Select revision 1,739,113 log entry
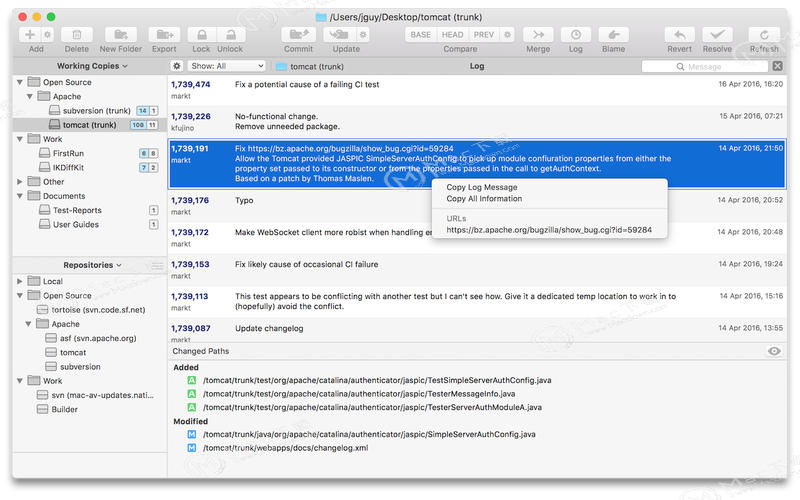Viewport: 800px width, 500px height. coord(477,302)
